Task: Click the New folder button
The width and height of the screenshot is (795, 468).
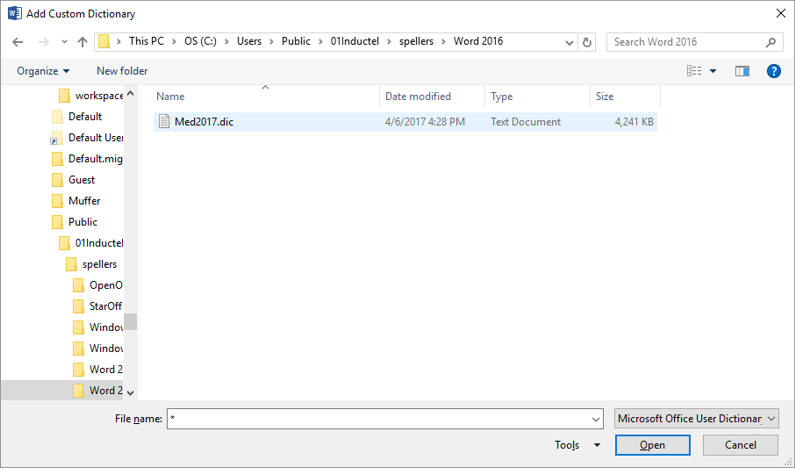Action: click(x=122, y=71)
